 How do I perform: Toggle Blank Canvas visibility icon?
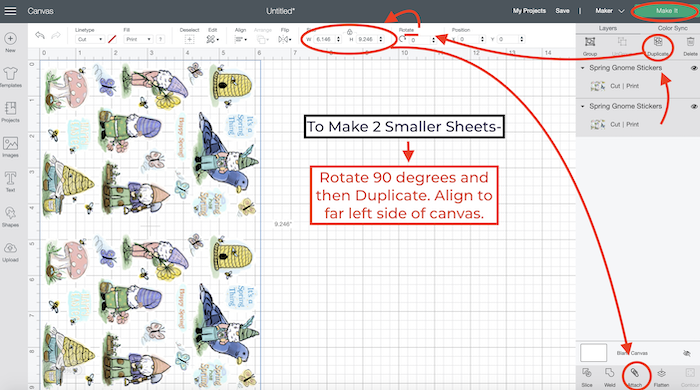point(687,353)
